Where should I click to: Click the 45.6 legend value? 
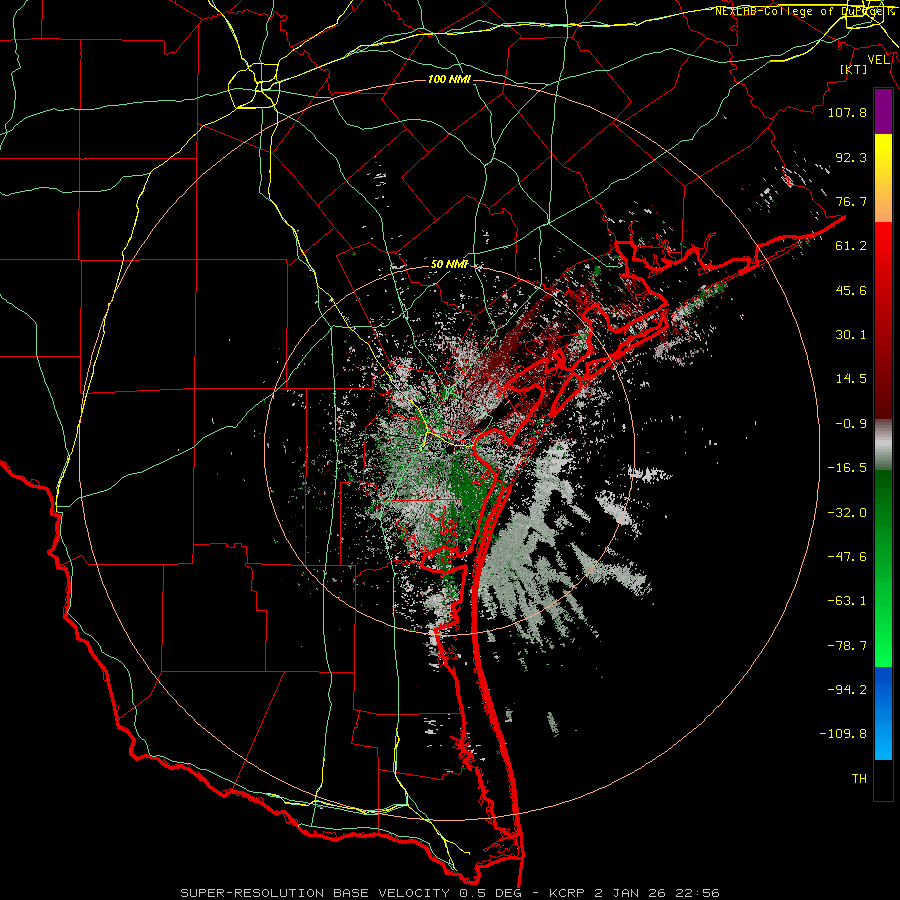click(851, 290)
